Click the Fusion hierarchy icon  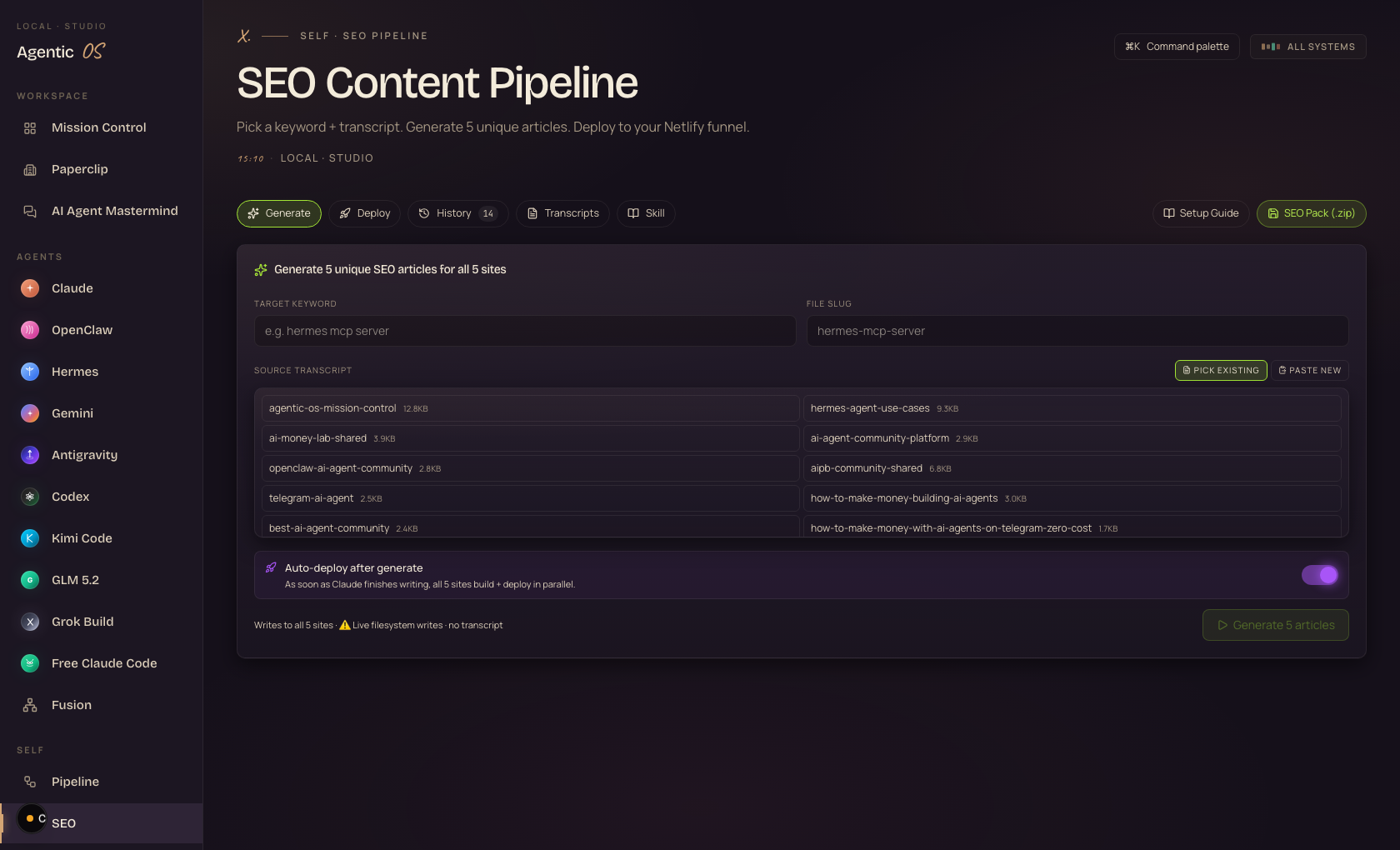pos(30,705)
